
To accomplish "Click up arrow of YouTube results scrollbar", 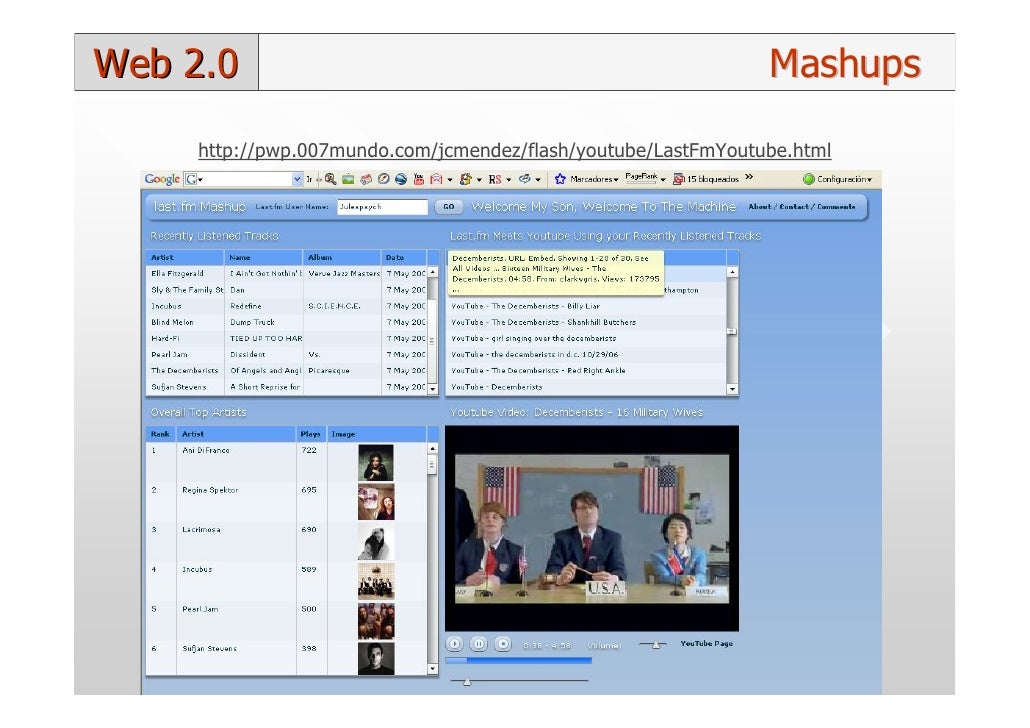I will tap(732, 271).
